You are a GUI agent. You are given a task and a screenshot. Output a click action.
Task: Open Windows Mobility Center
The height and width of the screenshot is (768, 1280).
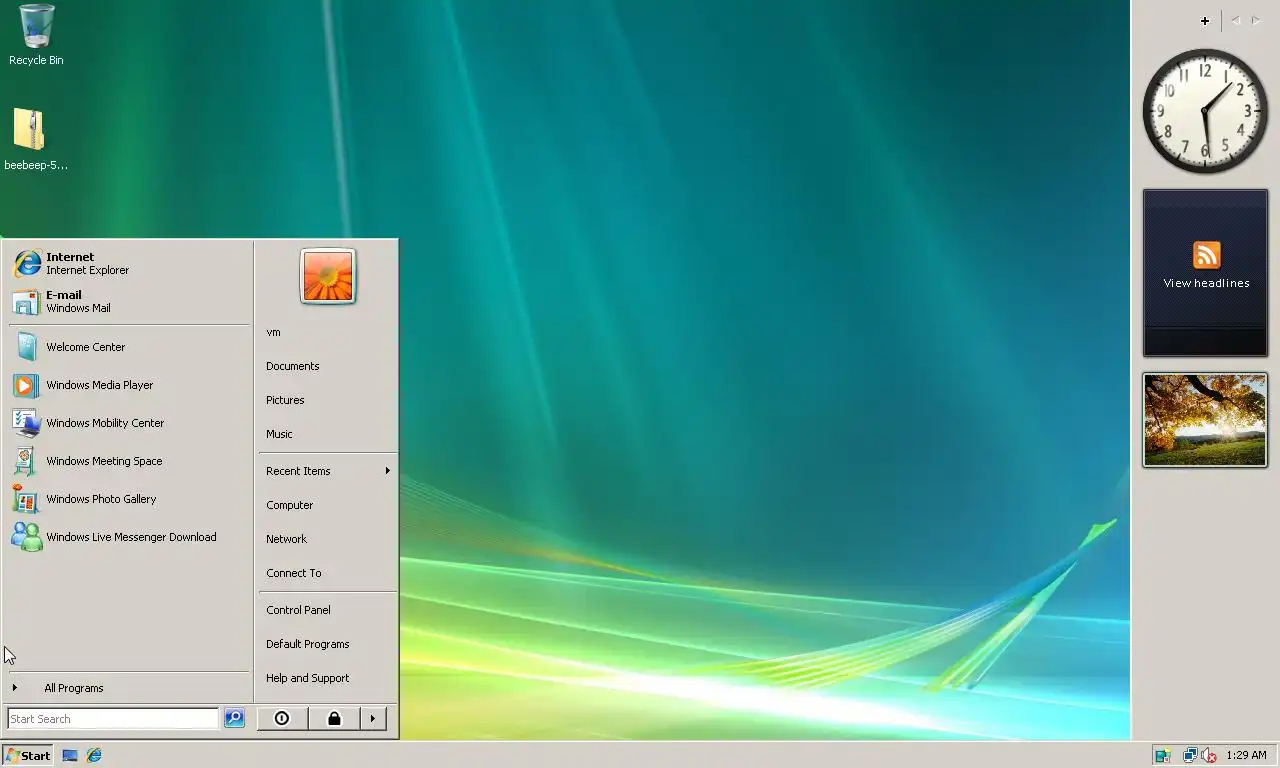[x=128, y=423]
